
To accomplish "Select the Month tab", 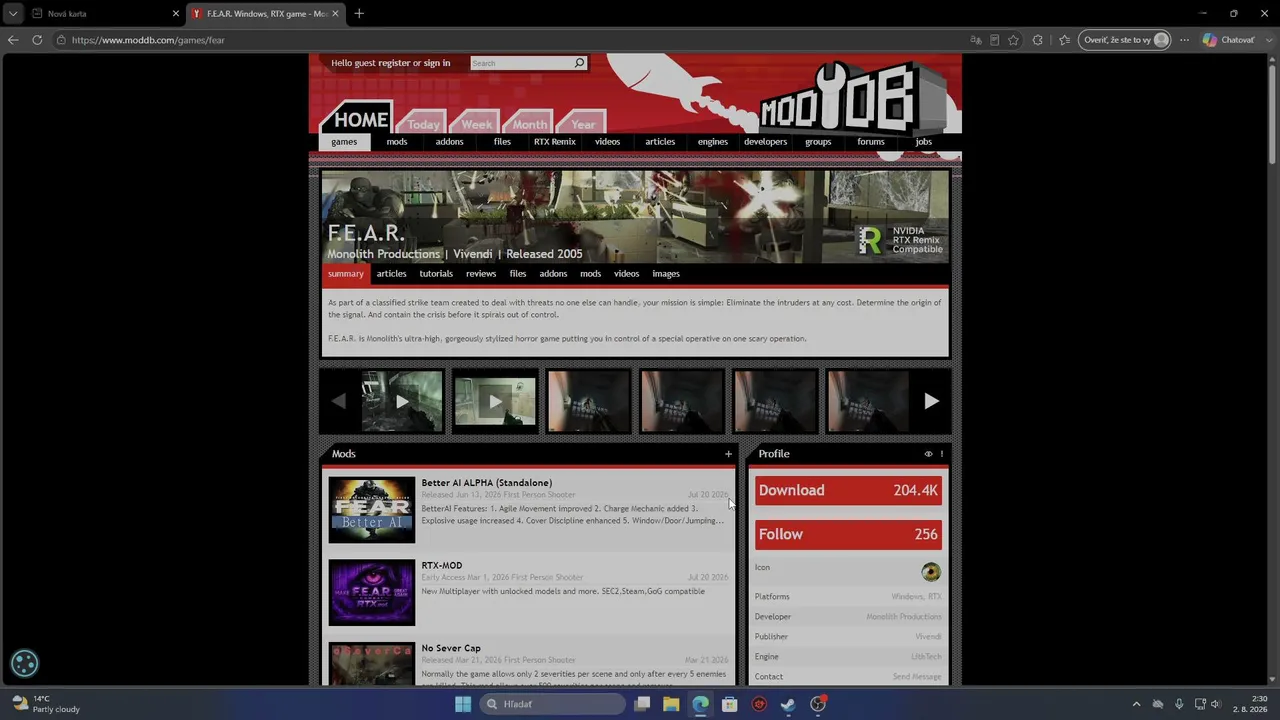I will coord(529,123).
